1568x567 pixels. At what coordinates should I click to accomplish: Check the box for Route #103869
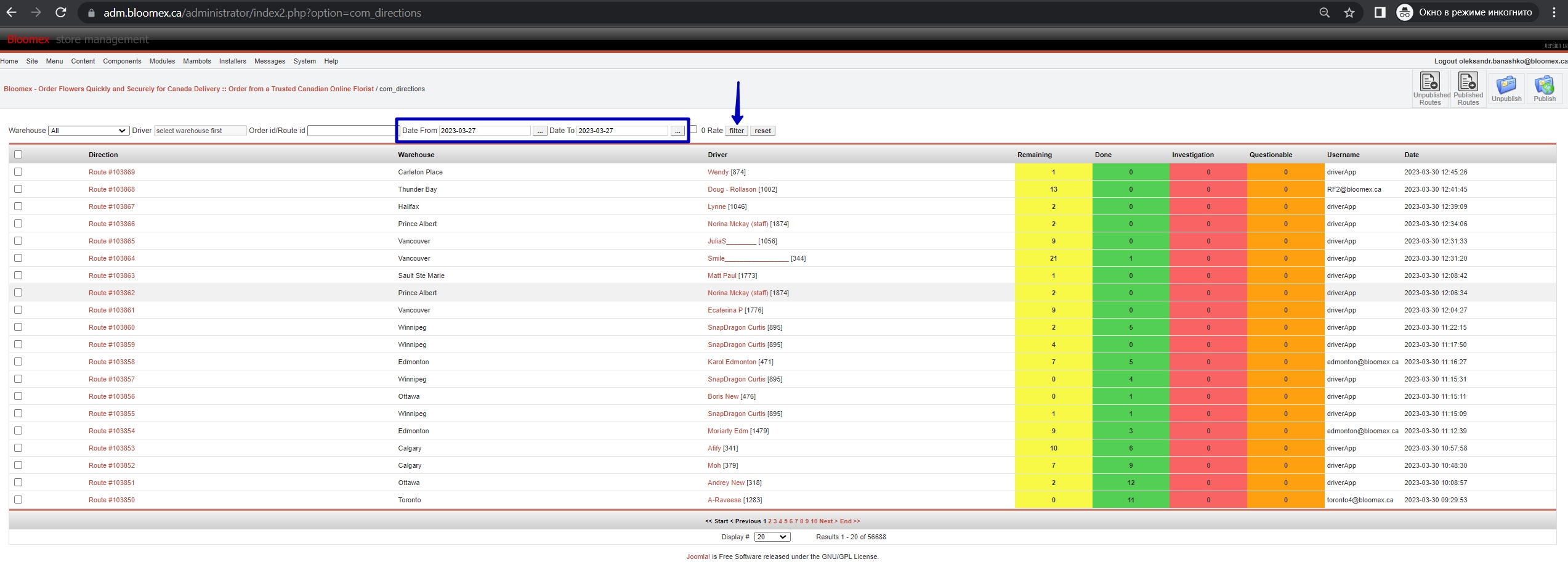18,172
